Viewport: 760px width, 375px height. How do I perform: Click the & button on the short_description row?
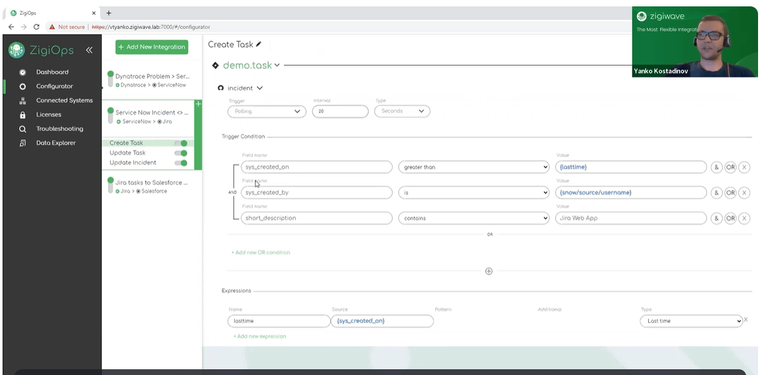click(x=716, y=219)
